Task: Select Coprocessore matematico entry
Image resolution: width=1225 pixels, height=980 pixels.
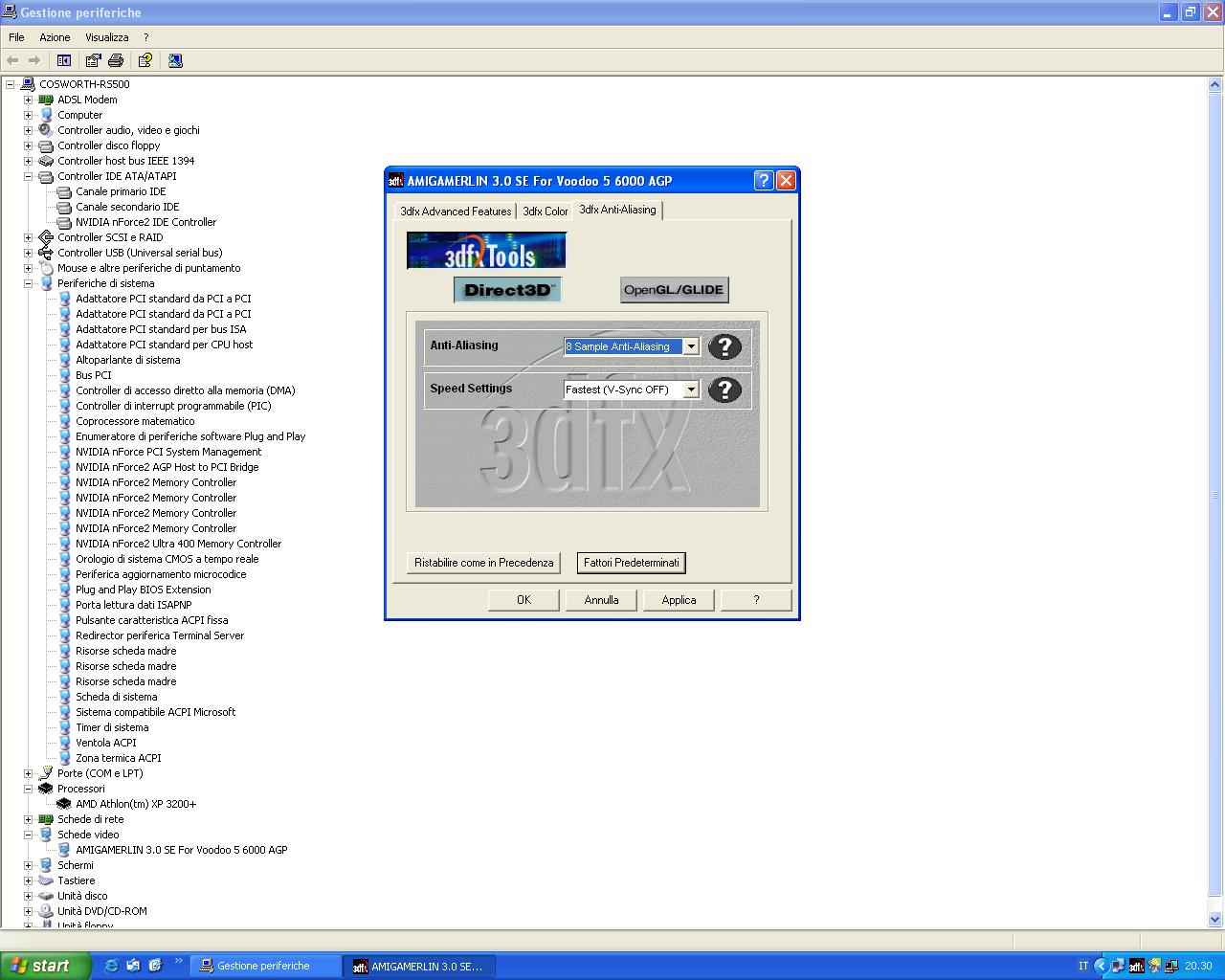Action: coord(135,421)
